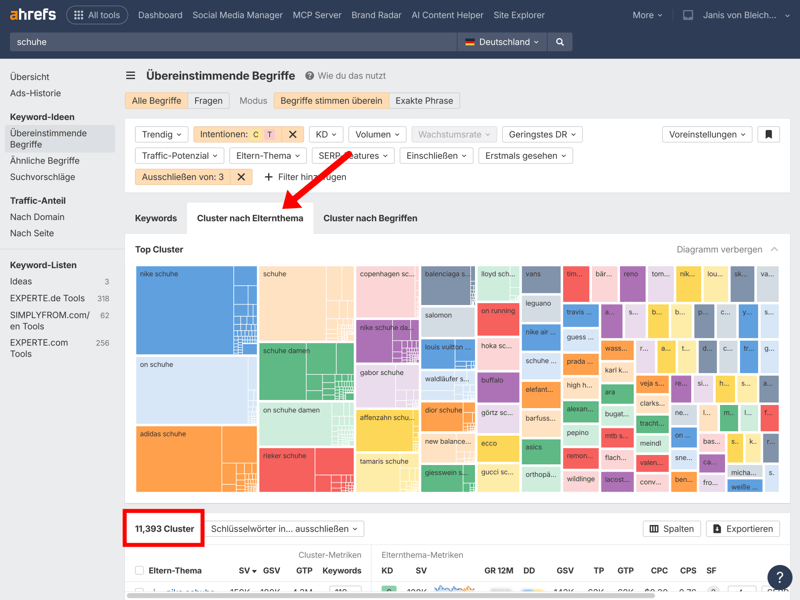Click the search magnifier button
The height and width of the screenshot is (600, 800).
click(560, 42)
